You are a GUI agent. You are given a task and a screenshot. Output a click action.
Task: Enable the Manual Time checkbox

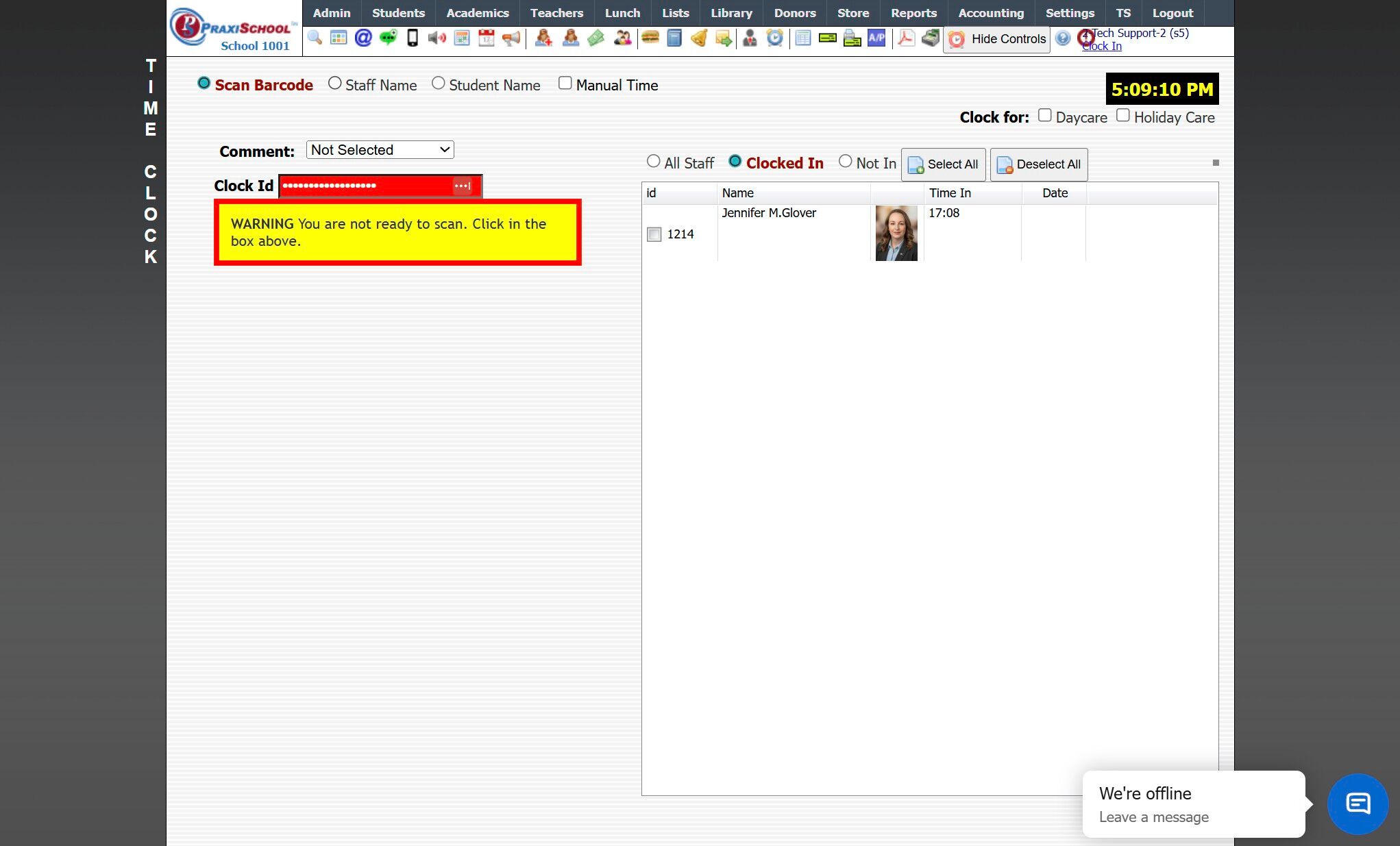pyautogui.click(x=565, y=84)
